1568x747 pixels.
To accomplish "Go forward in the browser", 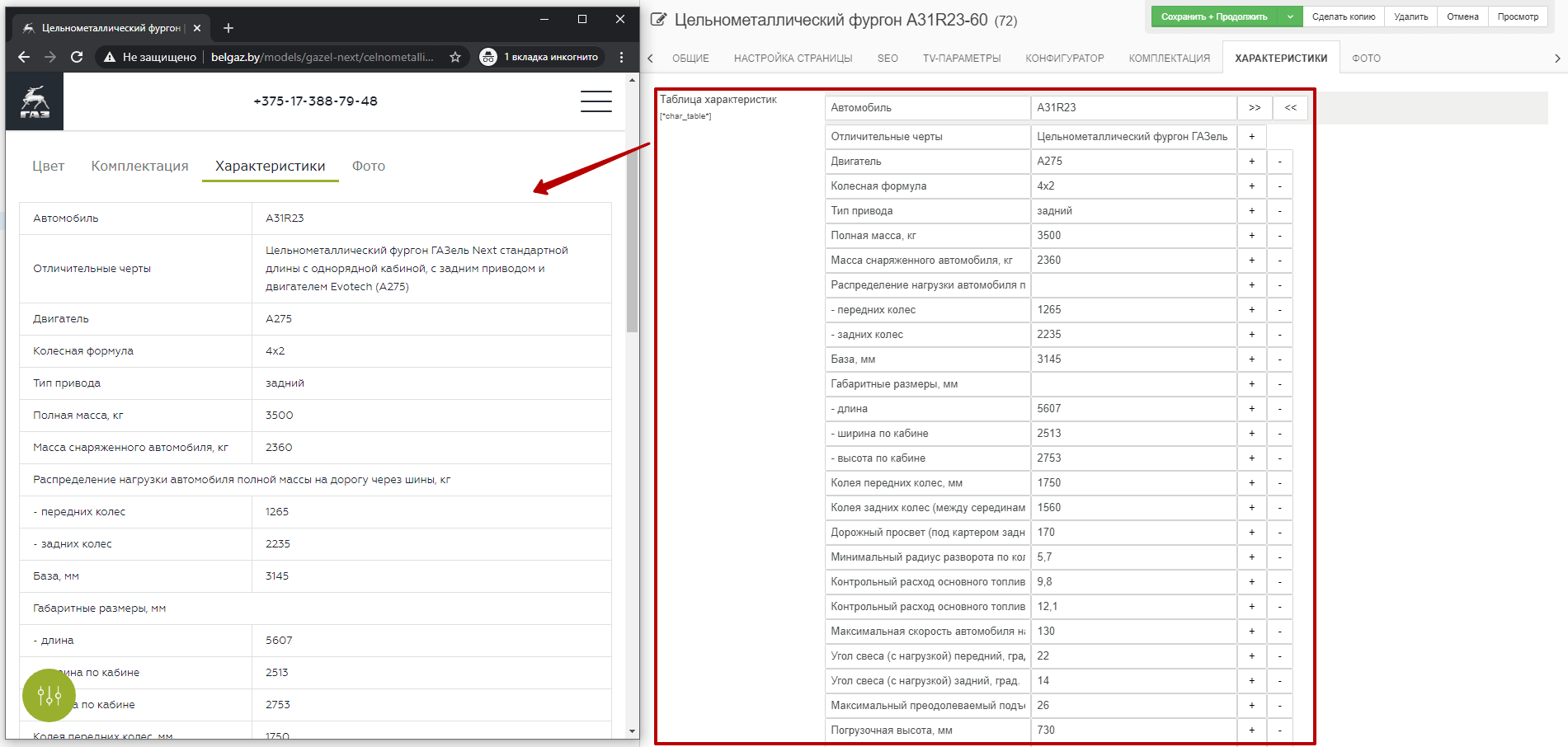I will click(50, 57).
